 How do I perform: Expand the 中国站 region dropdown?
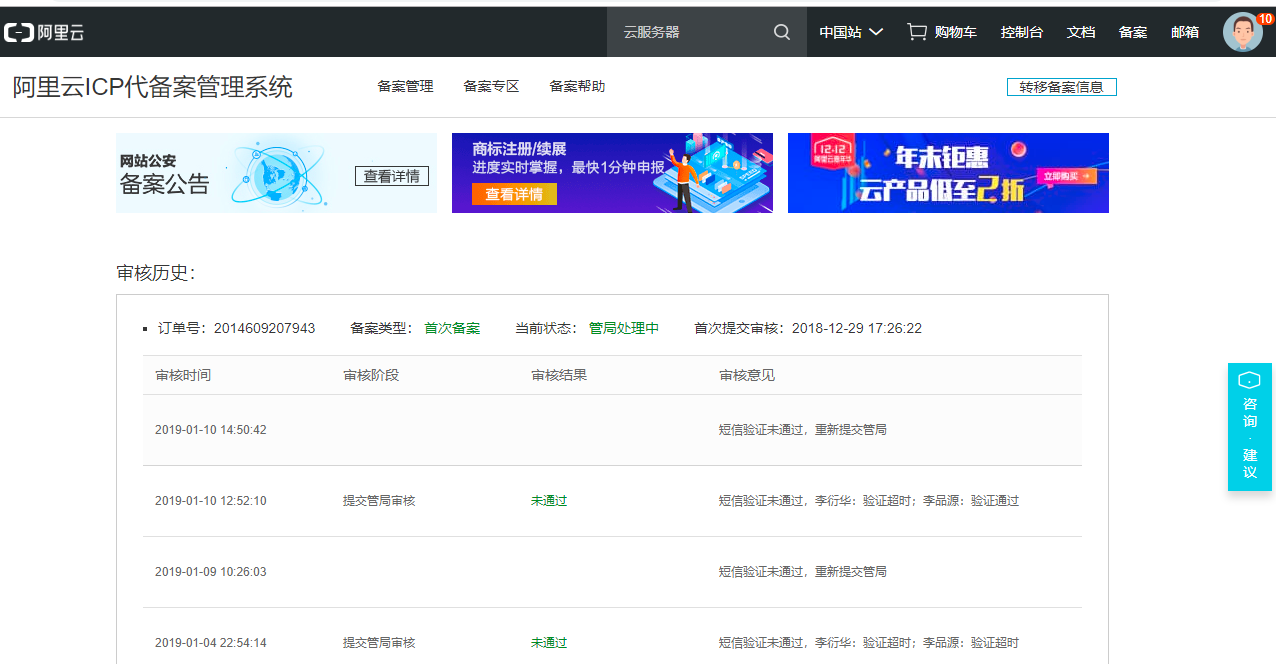[x=851, y=32]
